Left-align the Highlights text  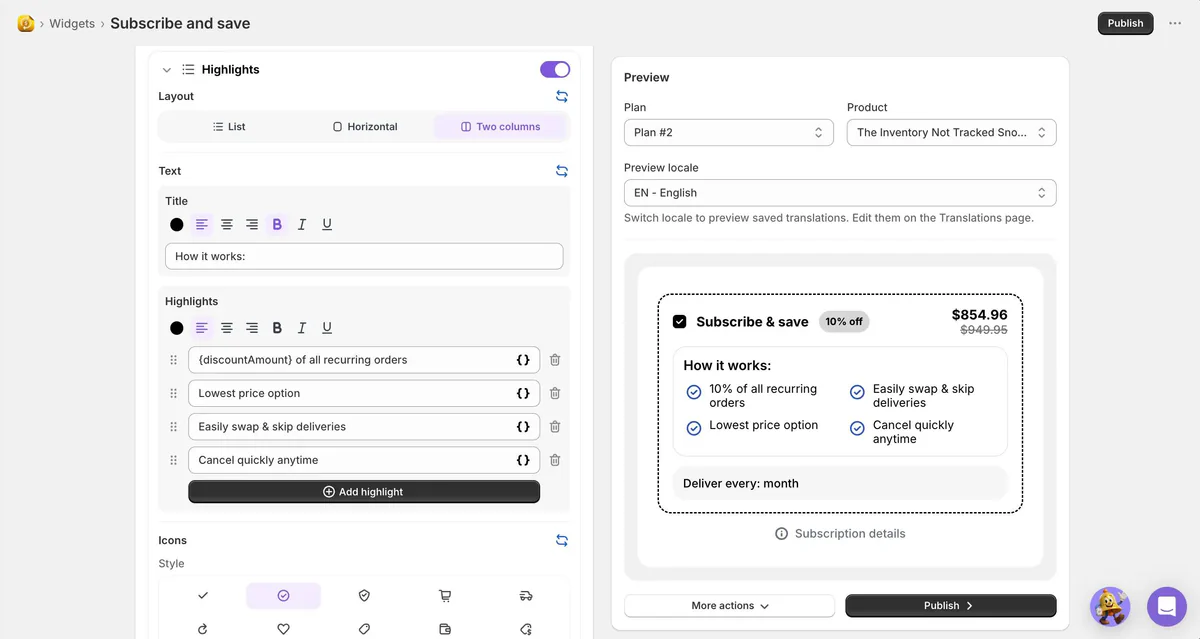[x=202, y=328]
